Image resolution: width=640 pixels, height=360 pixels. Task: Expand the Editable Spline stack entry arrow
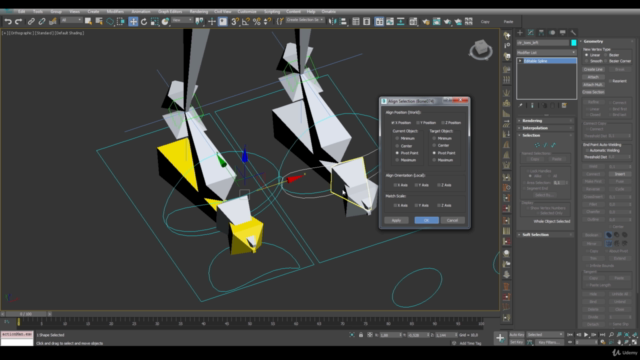coord(520,61)
